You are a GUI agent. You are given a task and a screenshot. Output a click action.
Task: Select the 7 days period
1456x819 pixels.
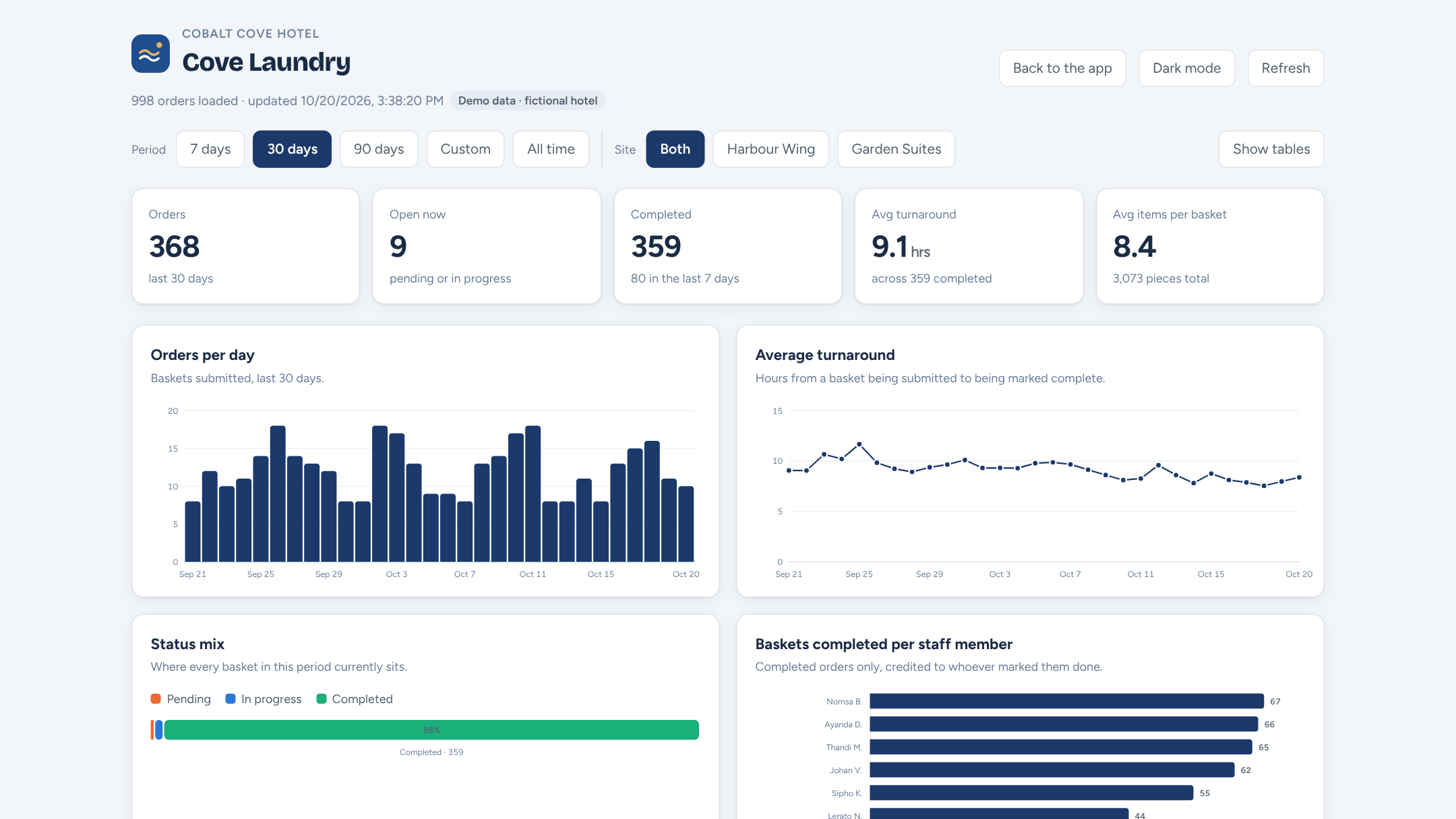(210, 149)
